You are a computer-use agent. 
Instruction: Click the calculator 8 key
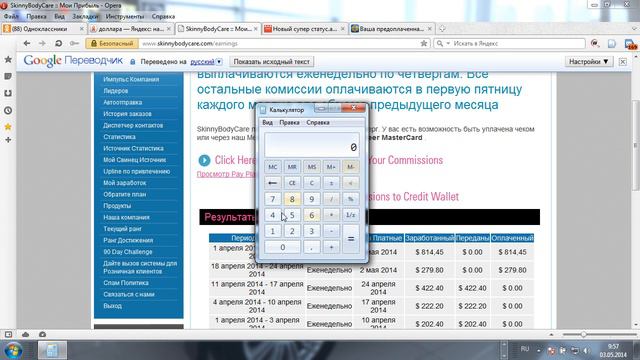292,199
